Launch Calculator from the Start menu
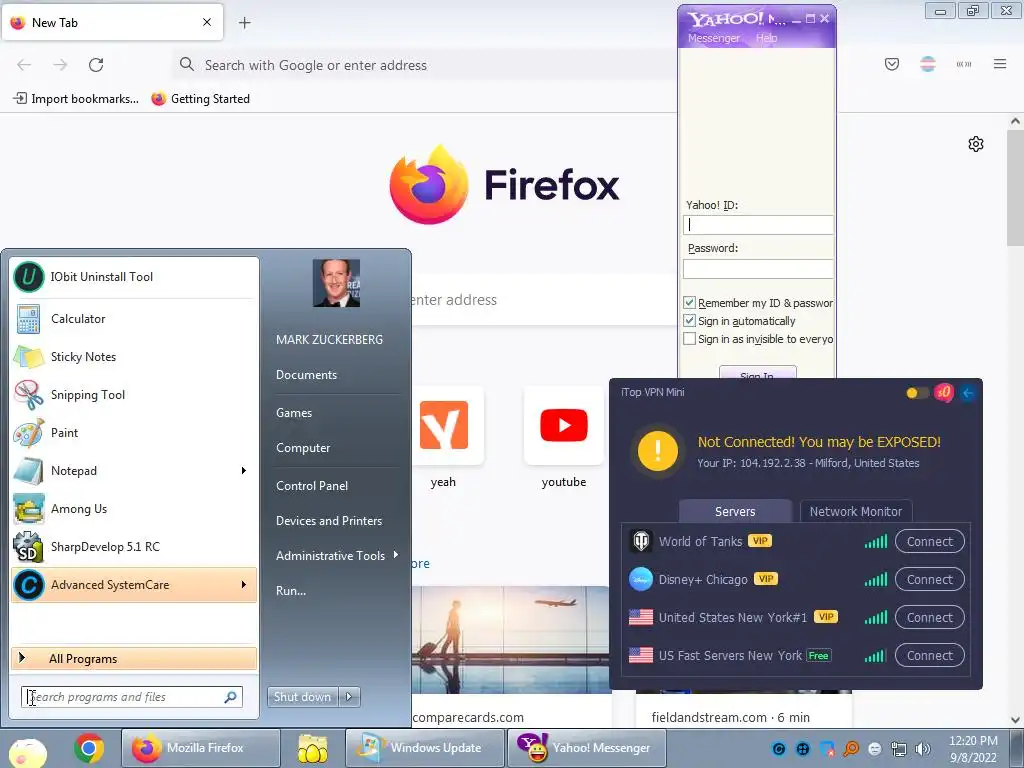 134,319
